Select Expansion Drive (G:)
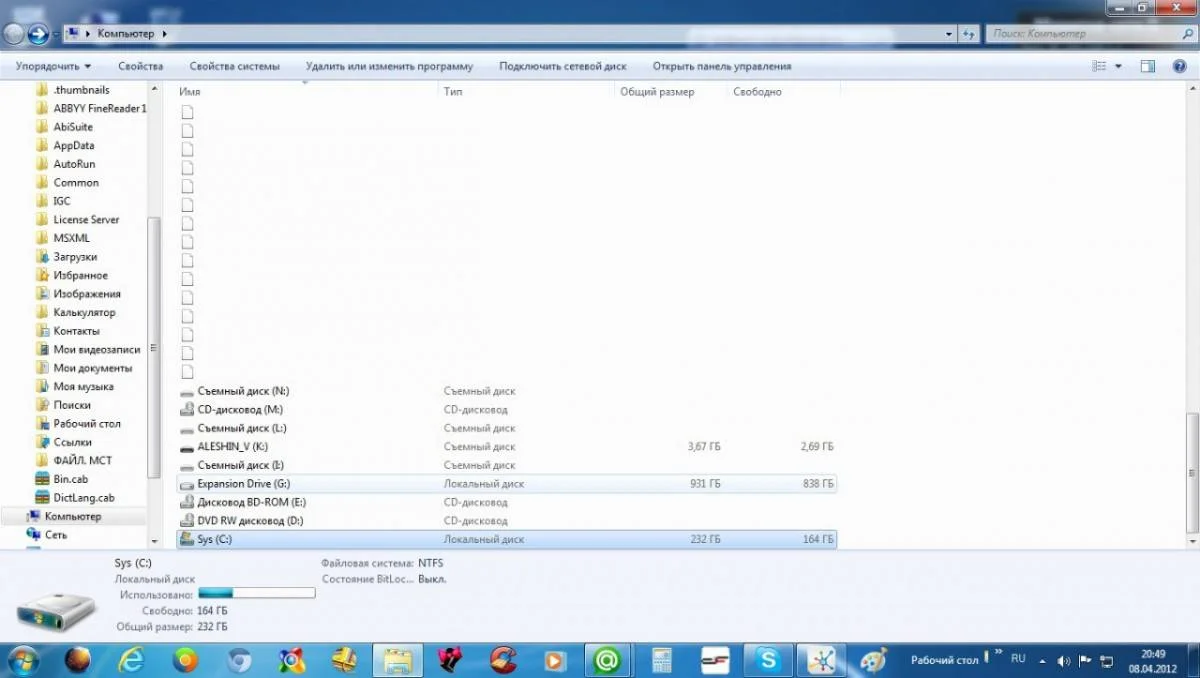Viewport: 1200px width, 678px height. tap(507, 484)
